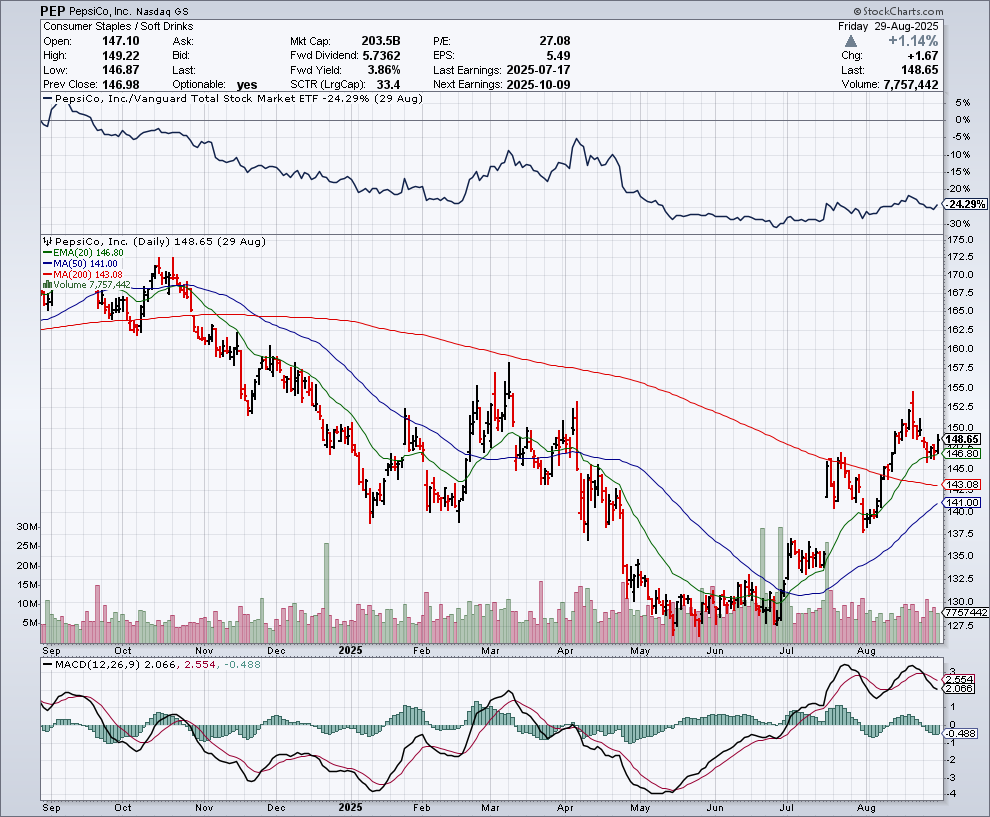Click the MA(50) 141.00 legend text
The image size is (990, 817).
pyautogui.click(x=85, y=263)
